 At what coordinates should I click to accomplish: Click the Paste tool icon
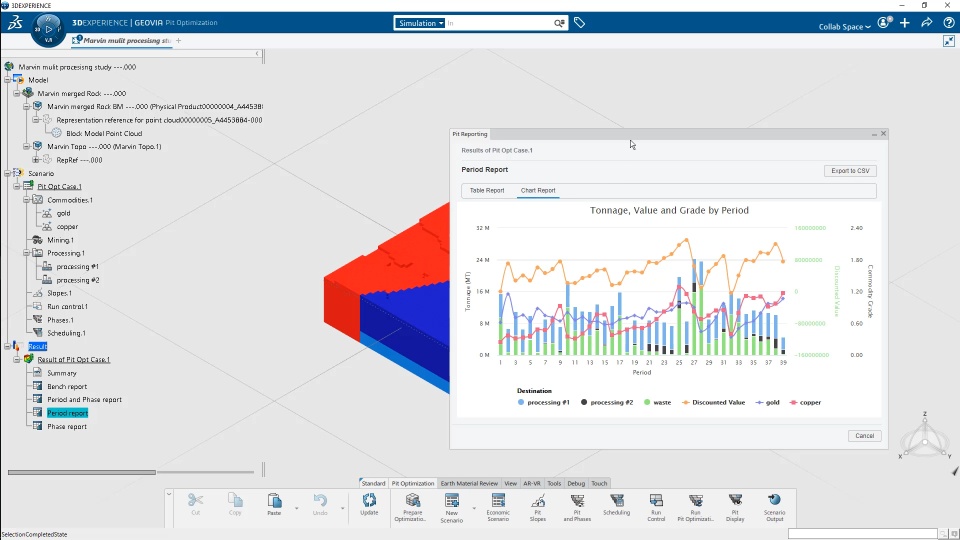(274, 501)
